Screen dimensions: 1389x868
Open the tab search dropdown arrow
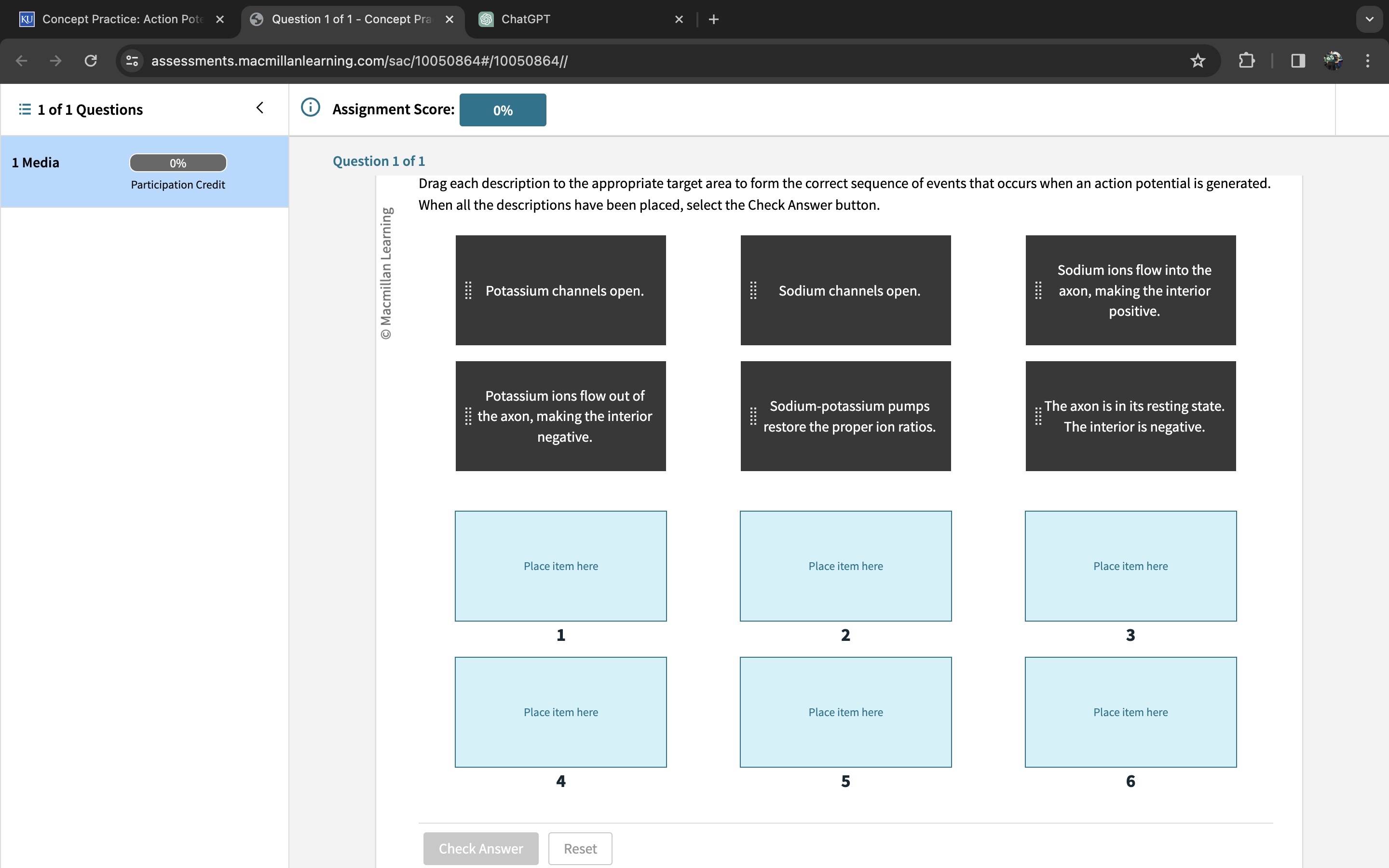coord(1369,19)
